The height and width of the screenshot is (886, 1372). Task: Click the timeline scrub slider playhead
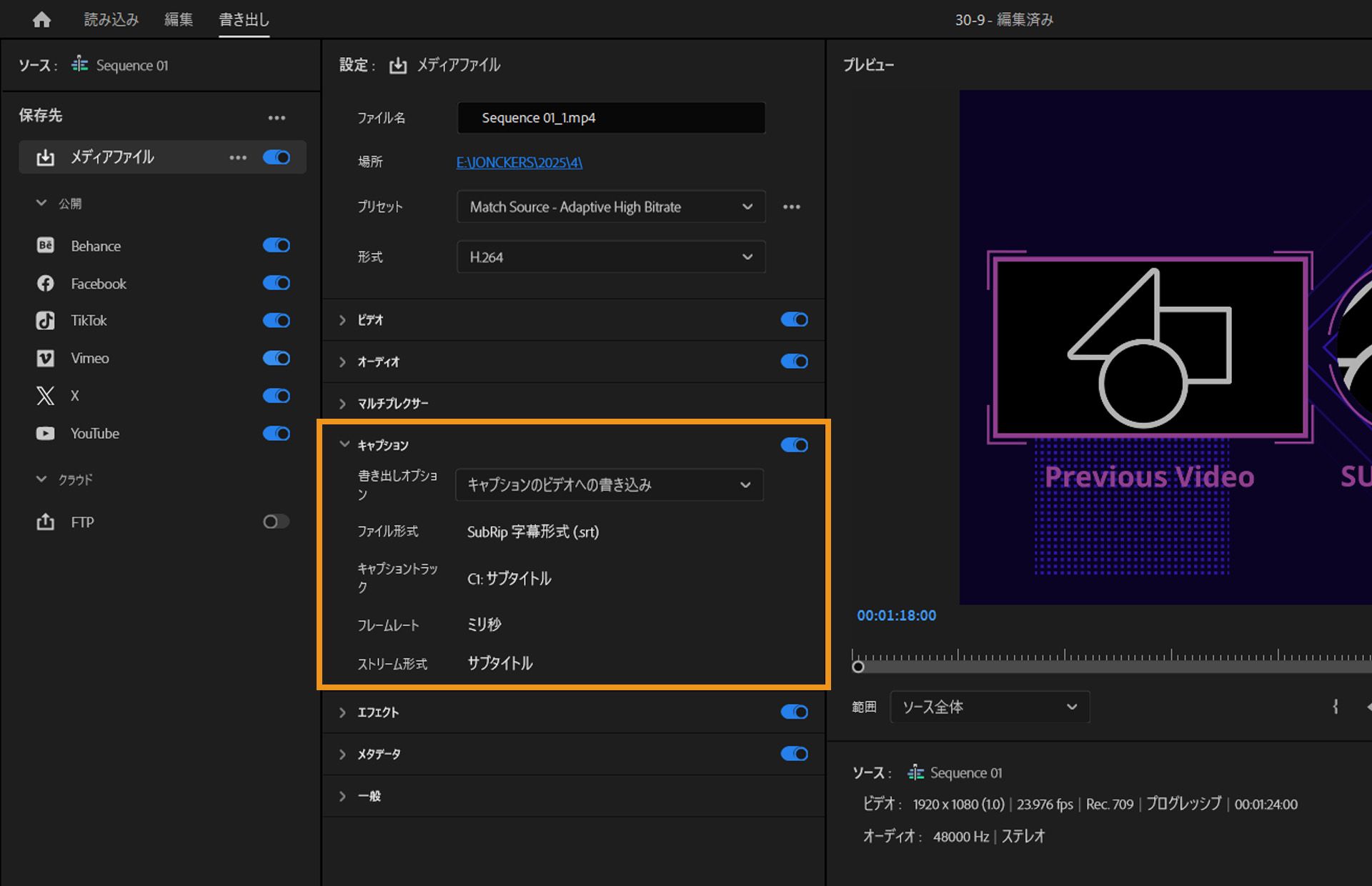857,667
